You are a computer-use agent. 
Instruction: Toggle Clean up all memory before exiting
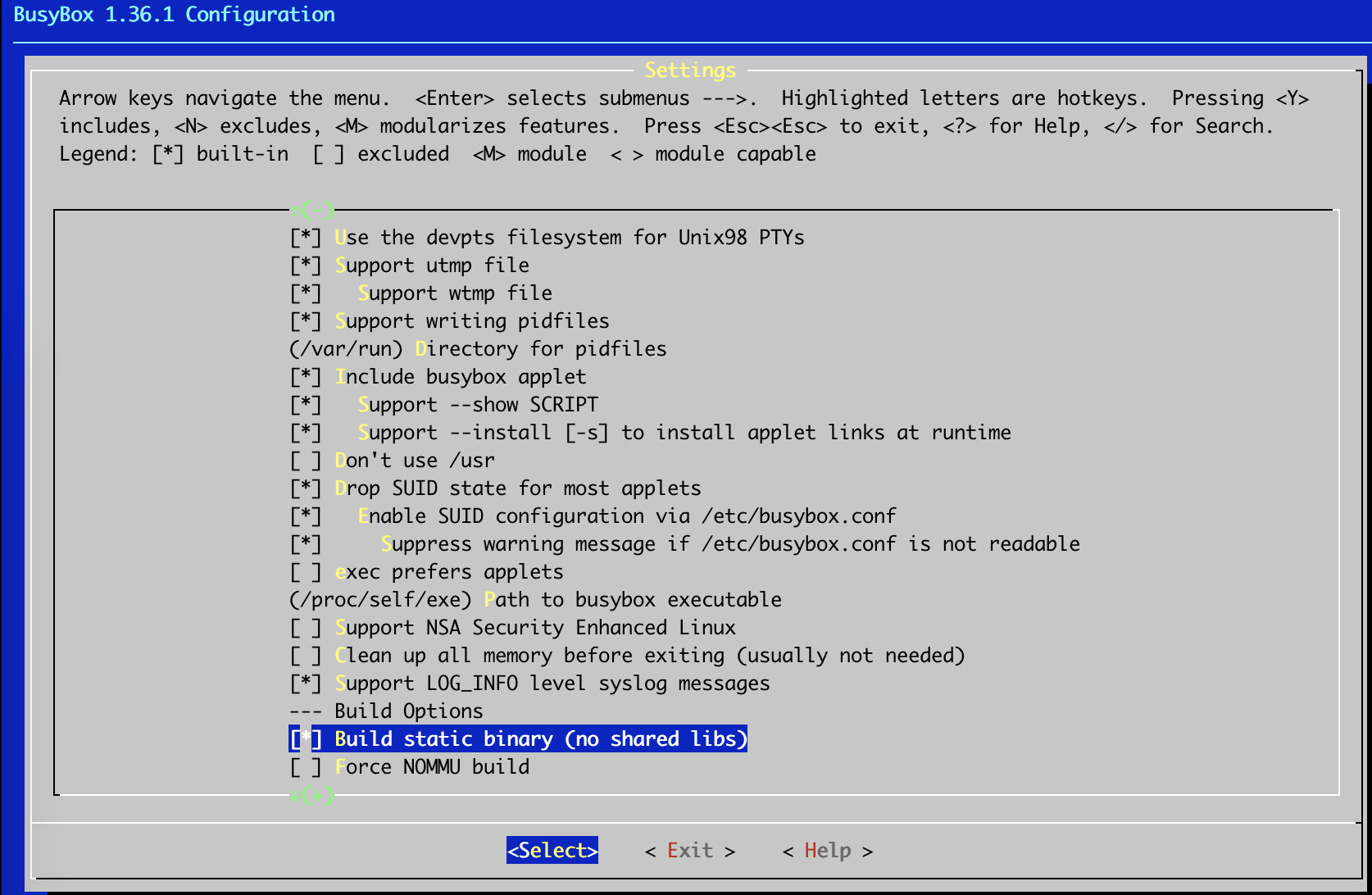pyautogui.click(x=306, y=656)
